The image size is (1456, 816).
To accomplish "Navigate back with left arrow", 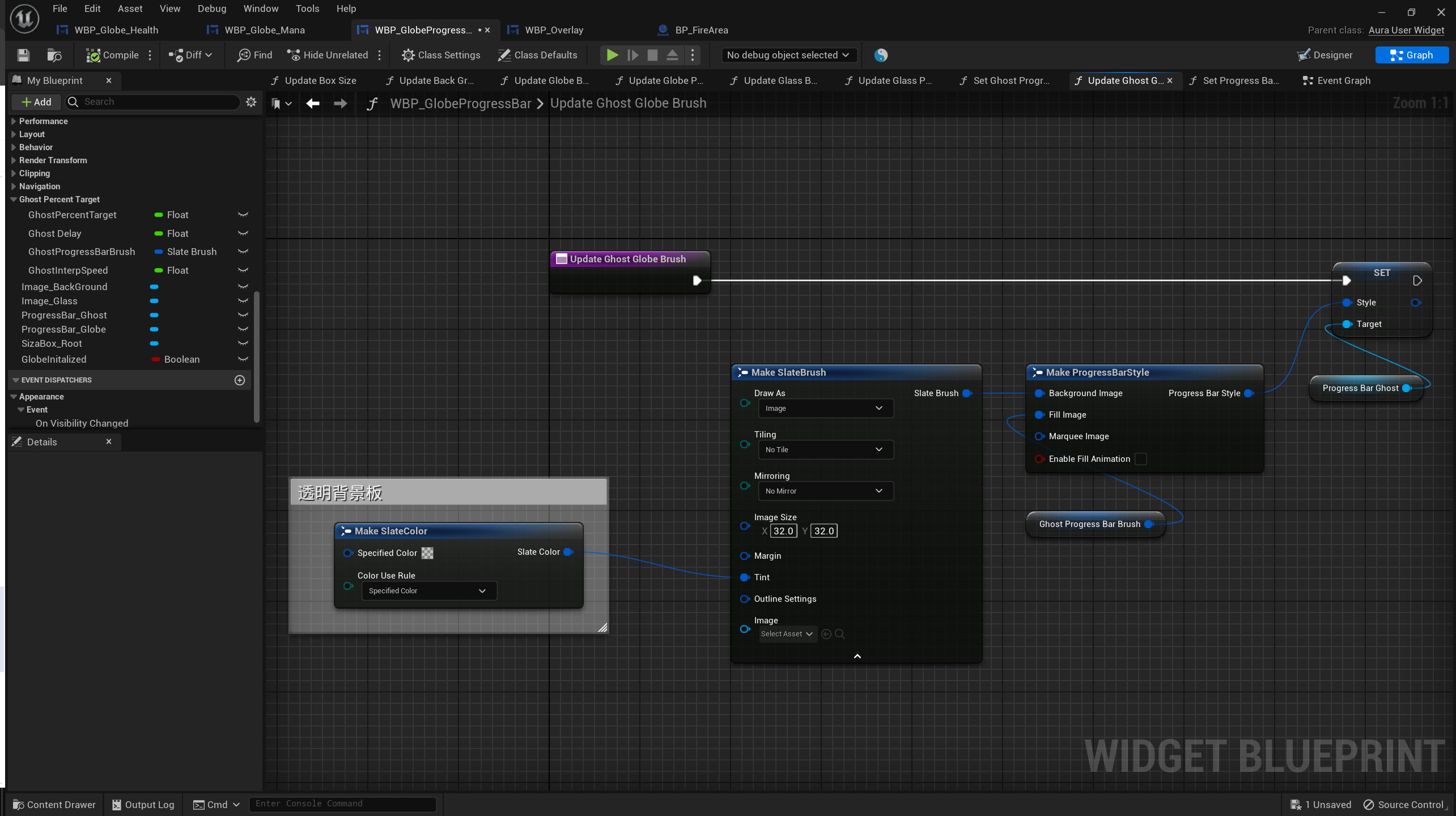I will [313, 103].
